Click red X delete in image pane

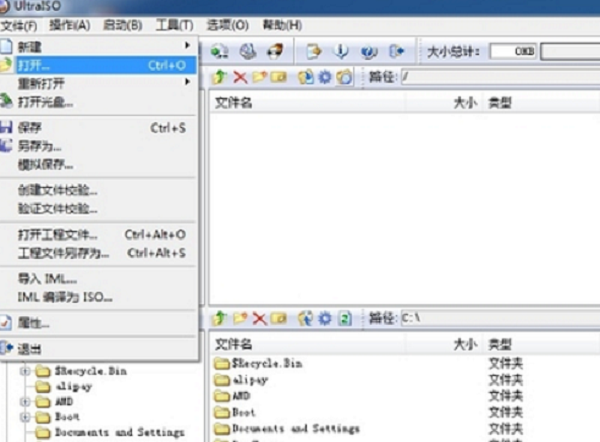point(240,77)
